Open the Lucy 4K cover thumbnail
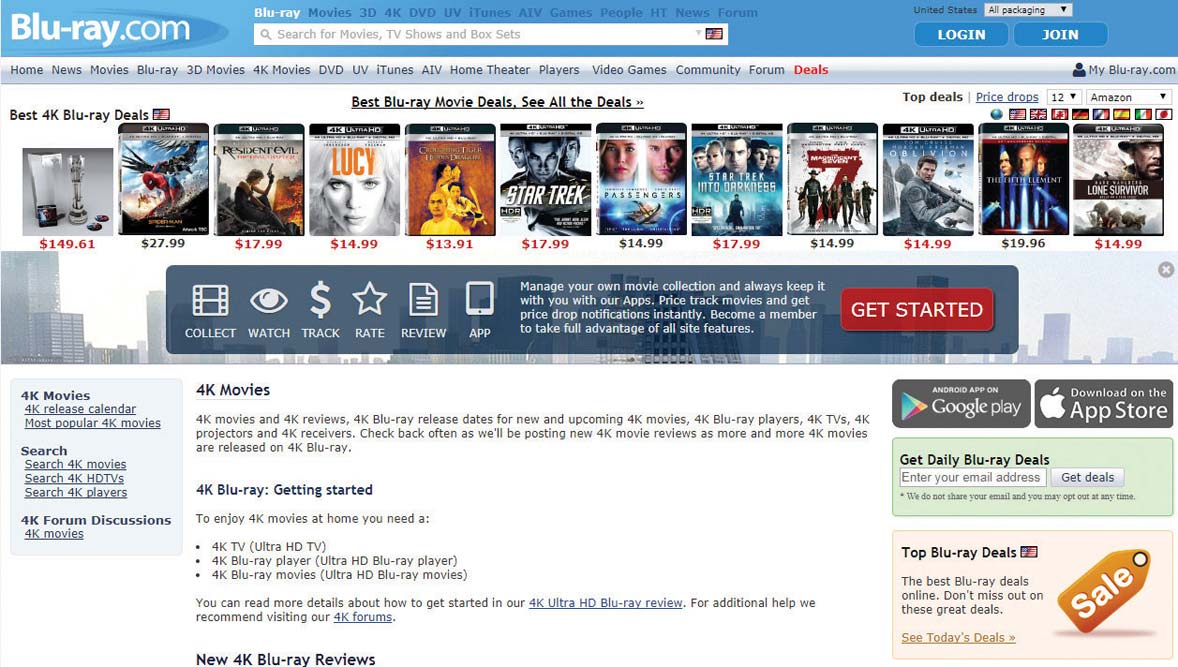The image size is (1178, 667). coord(354,180)
